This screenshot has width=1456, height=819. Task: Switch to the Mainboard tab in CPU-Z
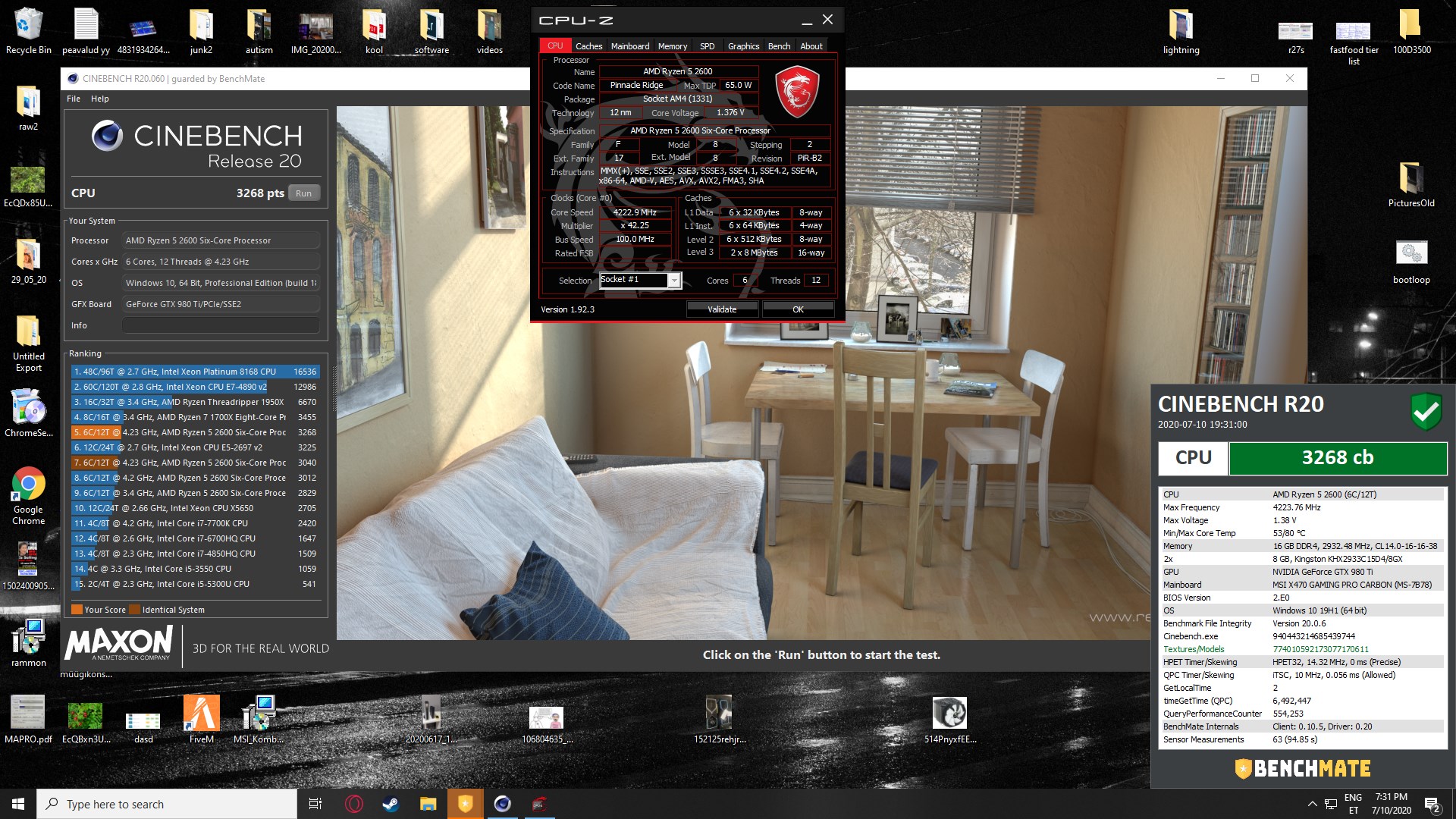pos(630,46)
